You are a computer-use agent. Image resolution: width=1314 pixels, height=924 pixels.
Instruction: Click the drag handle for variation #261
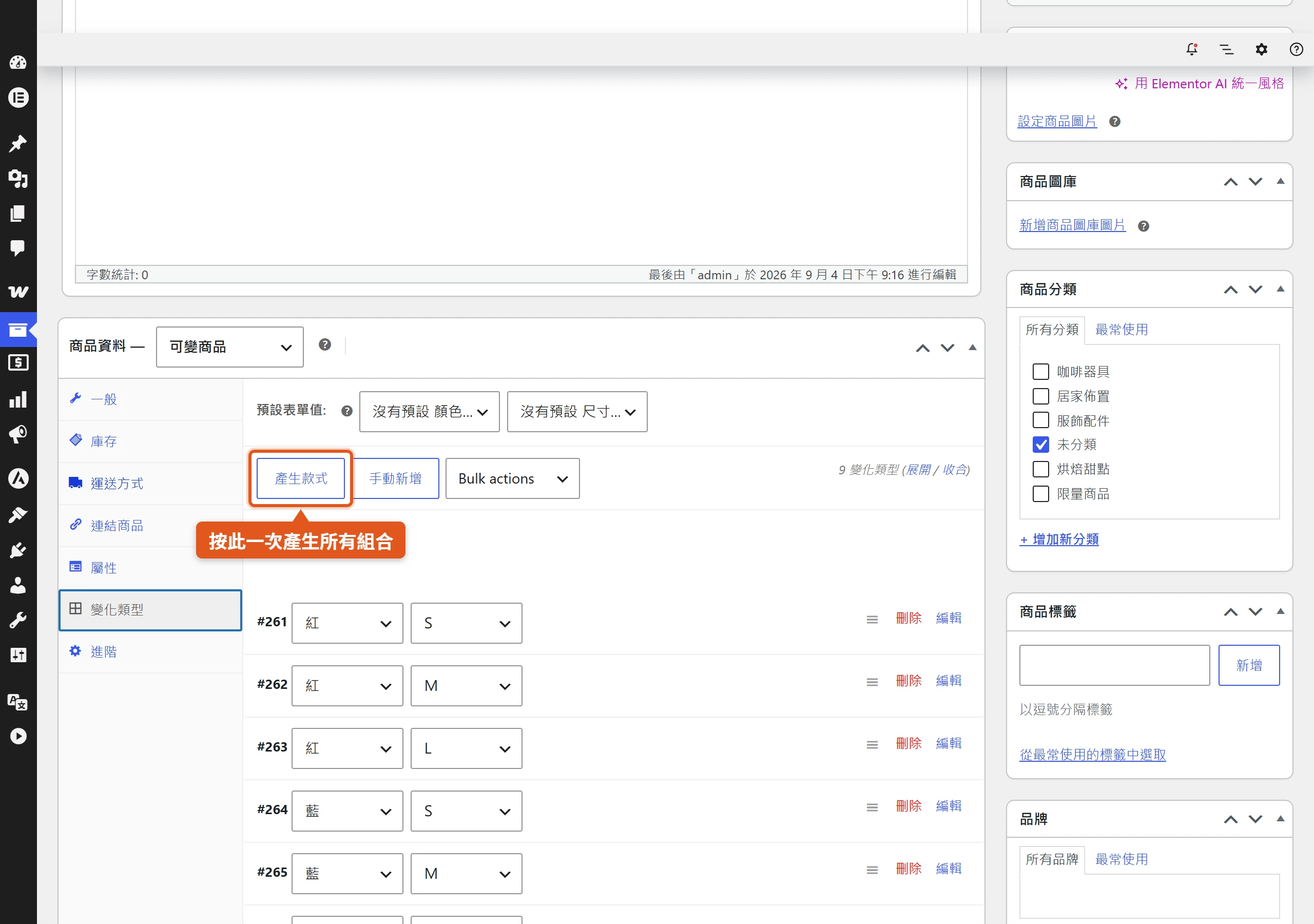tap(872, 620)
